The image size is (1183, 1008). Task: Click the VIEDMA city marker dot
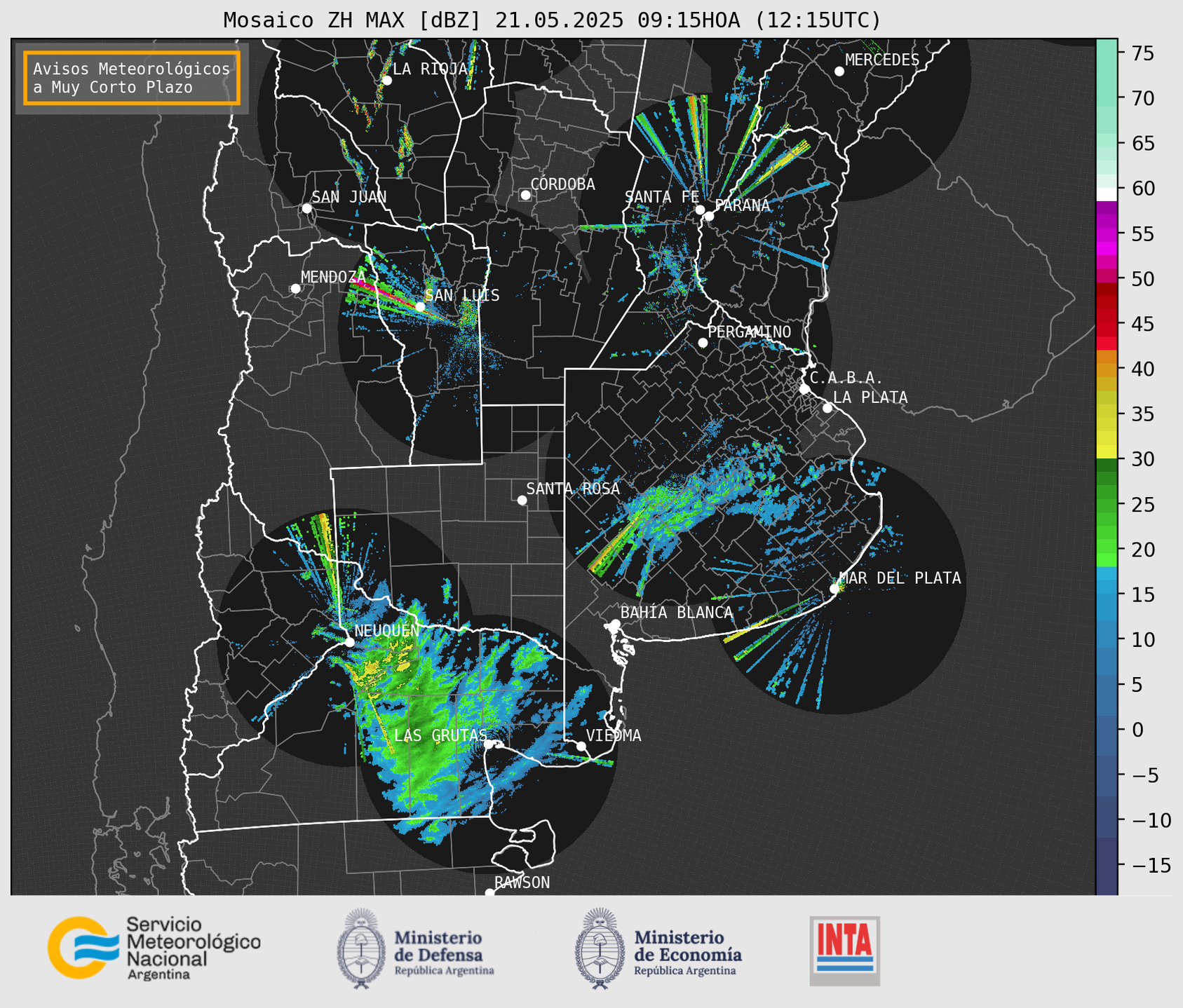pos(581,747)
